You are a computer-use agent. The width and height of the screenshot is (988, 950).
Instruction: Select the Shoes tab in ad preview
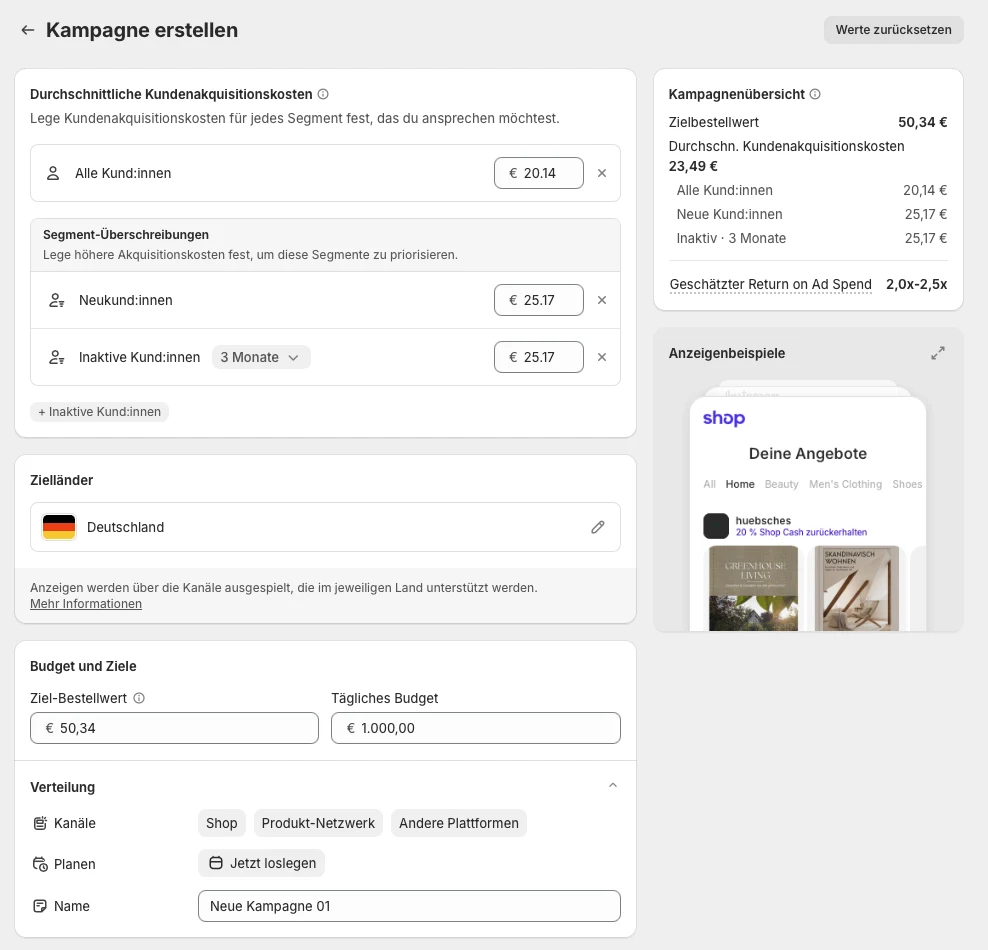[907, 484]
